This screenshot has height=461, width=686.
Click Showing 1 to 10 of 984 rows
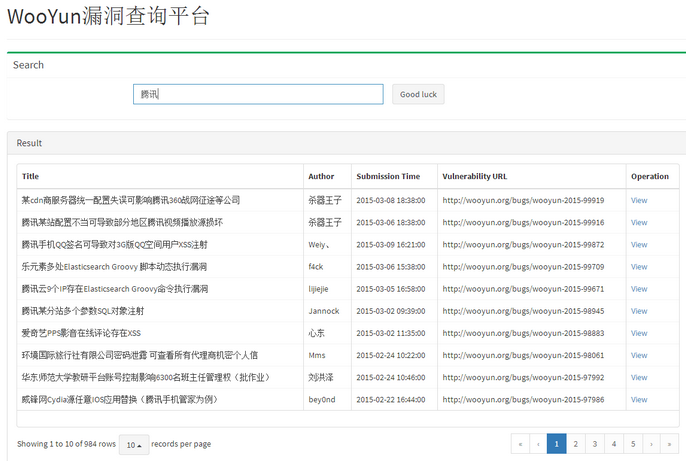(66, 444)
